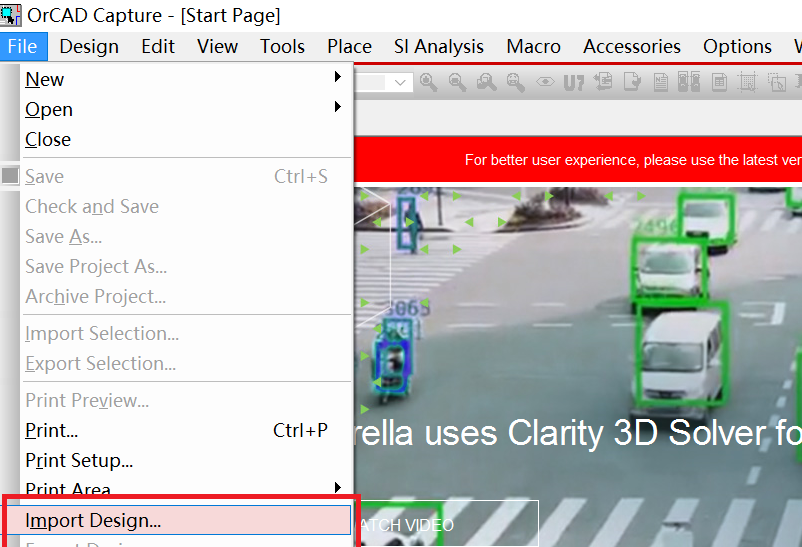This screenshot has width=802, height=547.
Task: Open the Options menu
Action: [737, 46]
